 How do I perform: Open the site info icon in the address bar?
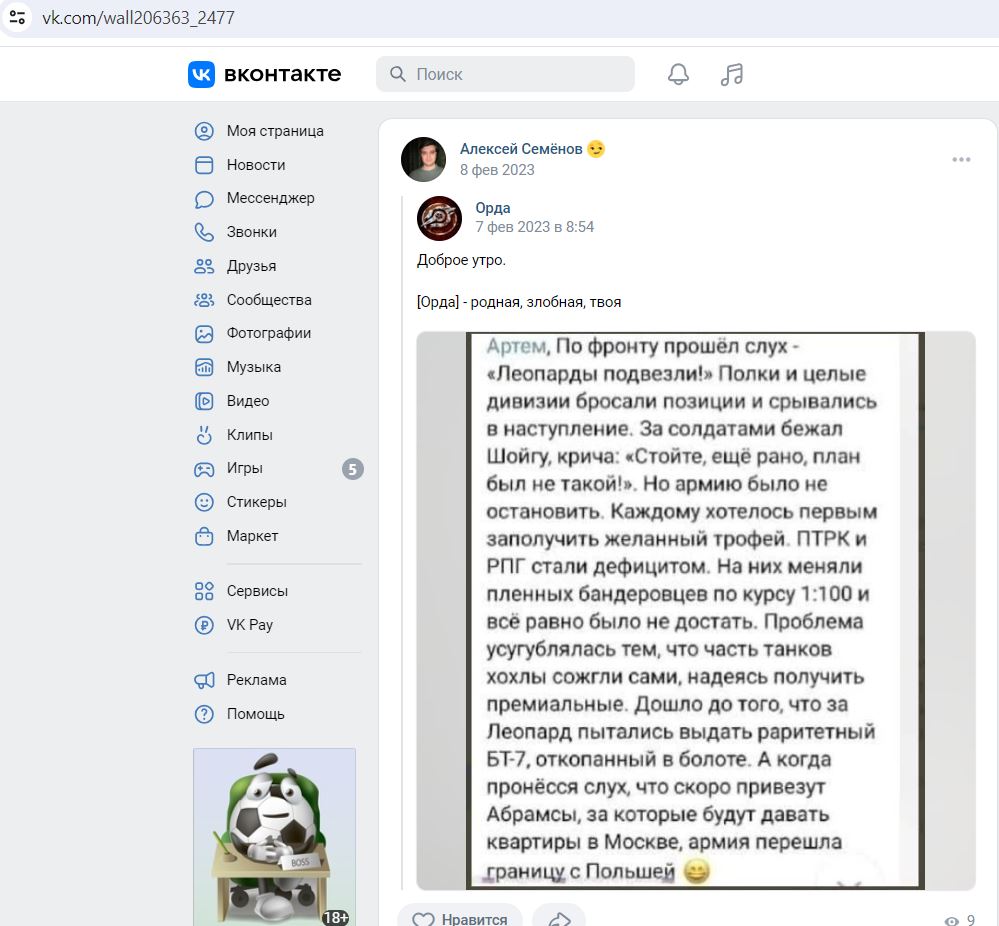click(17, 17)
